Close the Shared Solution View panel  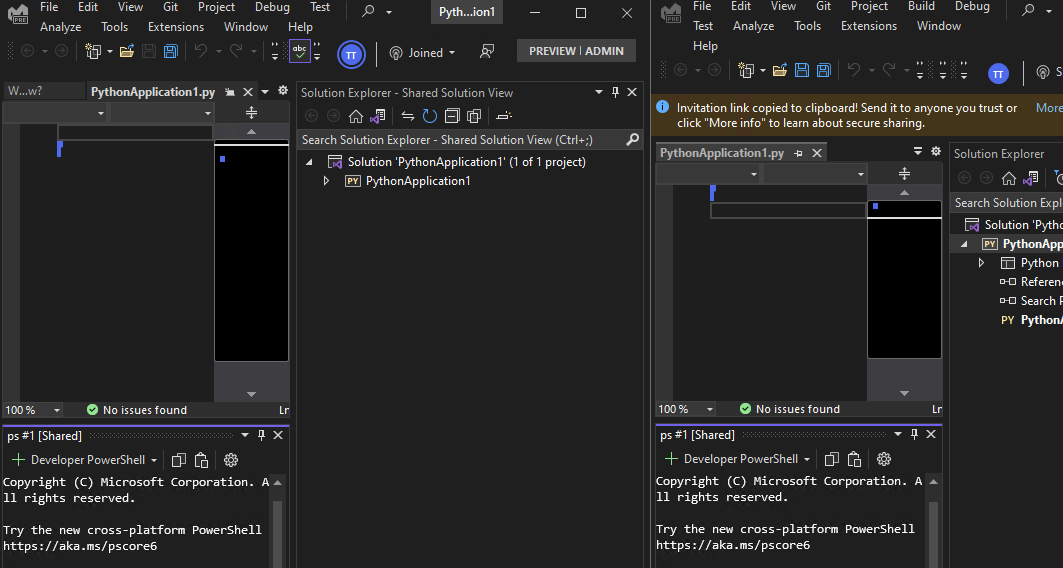coord(632,92)
